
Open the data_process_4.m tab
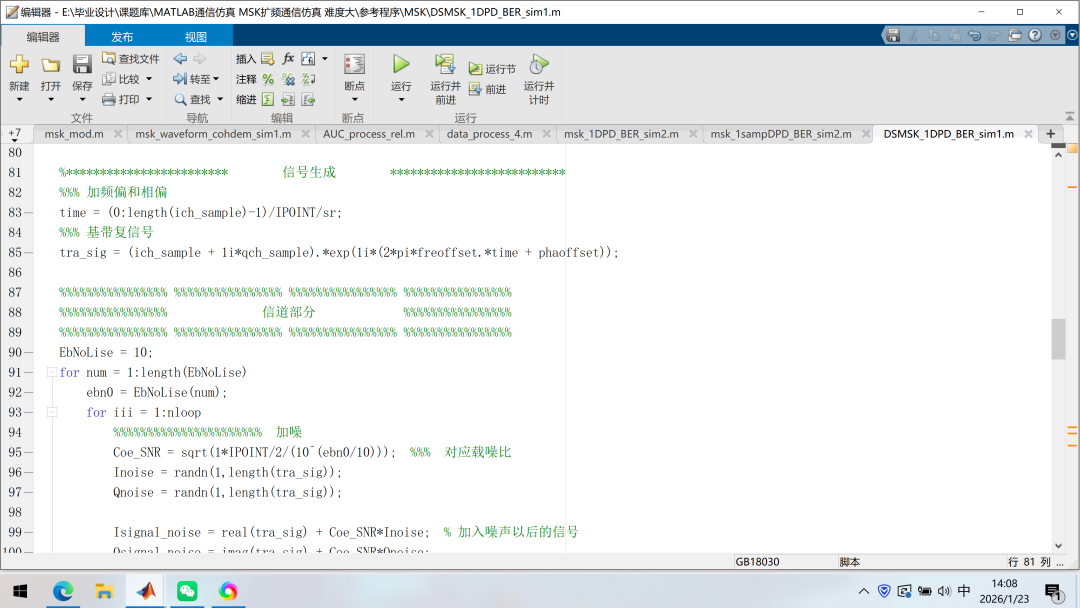tap(489, 134)
